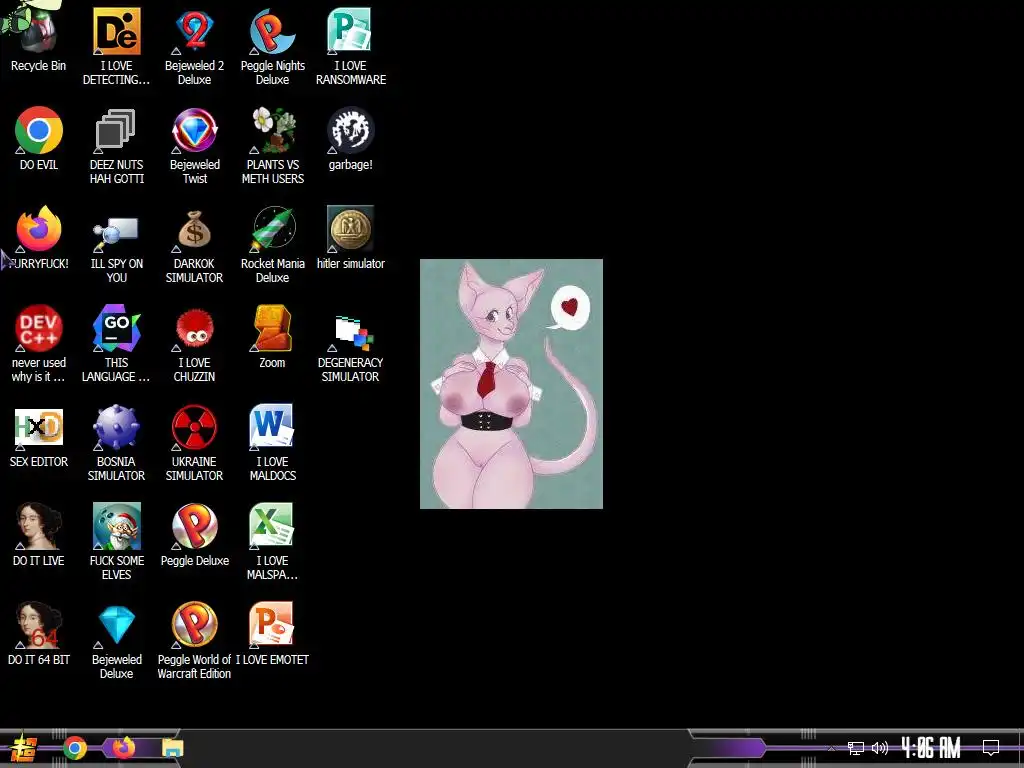The height and width of the screenshot is (768, 1024).
Task: Launch Chrome from the taskbar
Action: click(74, 748)
